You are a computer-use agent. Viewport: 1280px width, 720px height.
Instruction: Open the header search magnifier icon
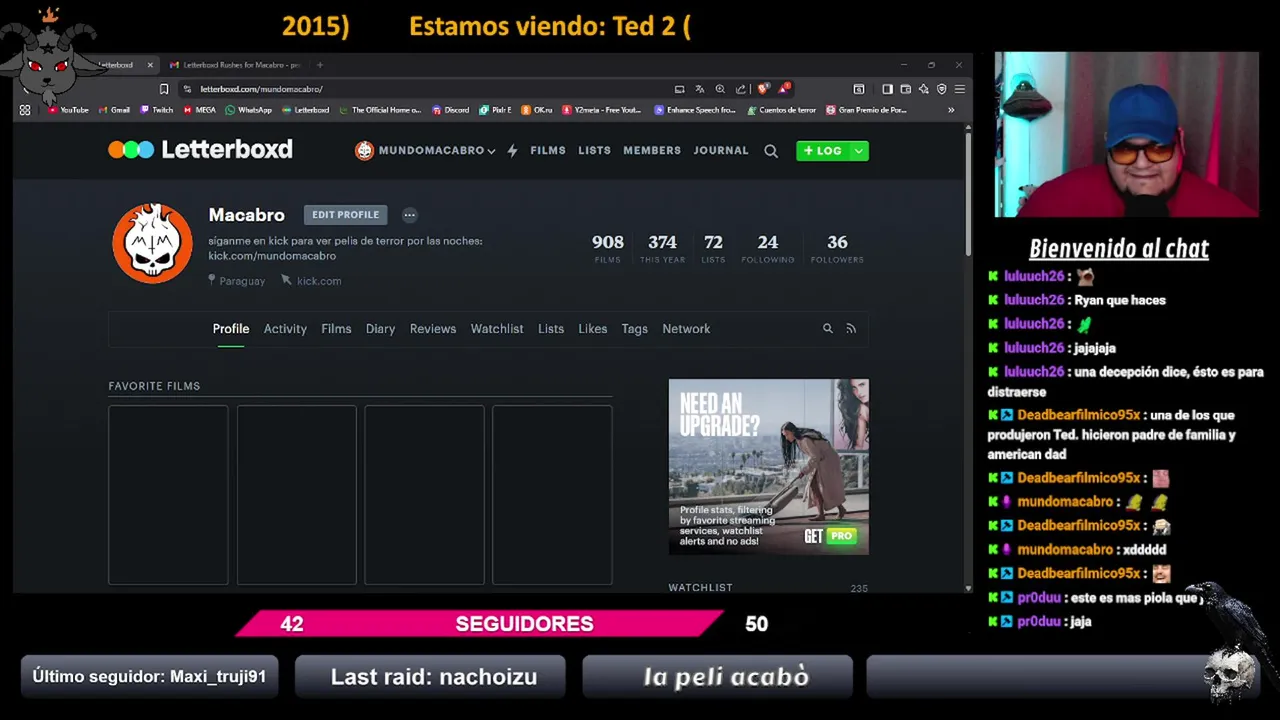click(x=771, y=151)
